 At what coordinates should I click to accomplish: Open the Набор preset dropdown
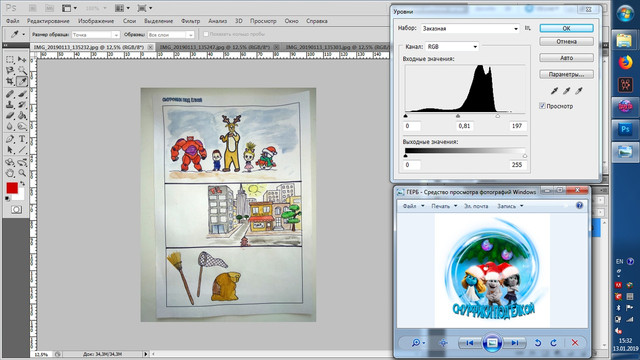[x=470, y=29]
